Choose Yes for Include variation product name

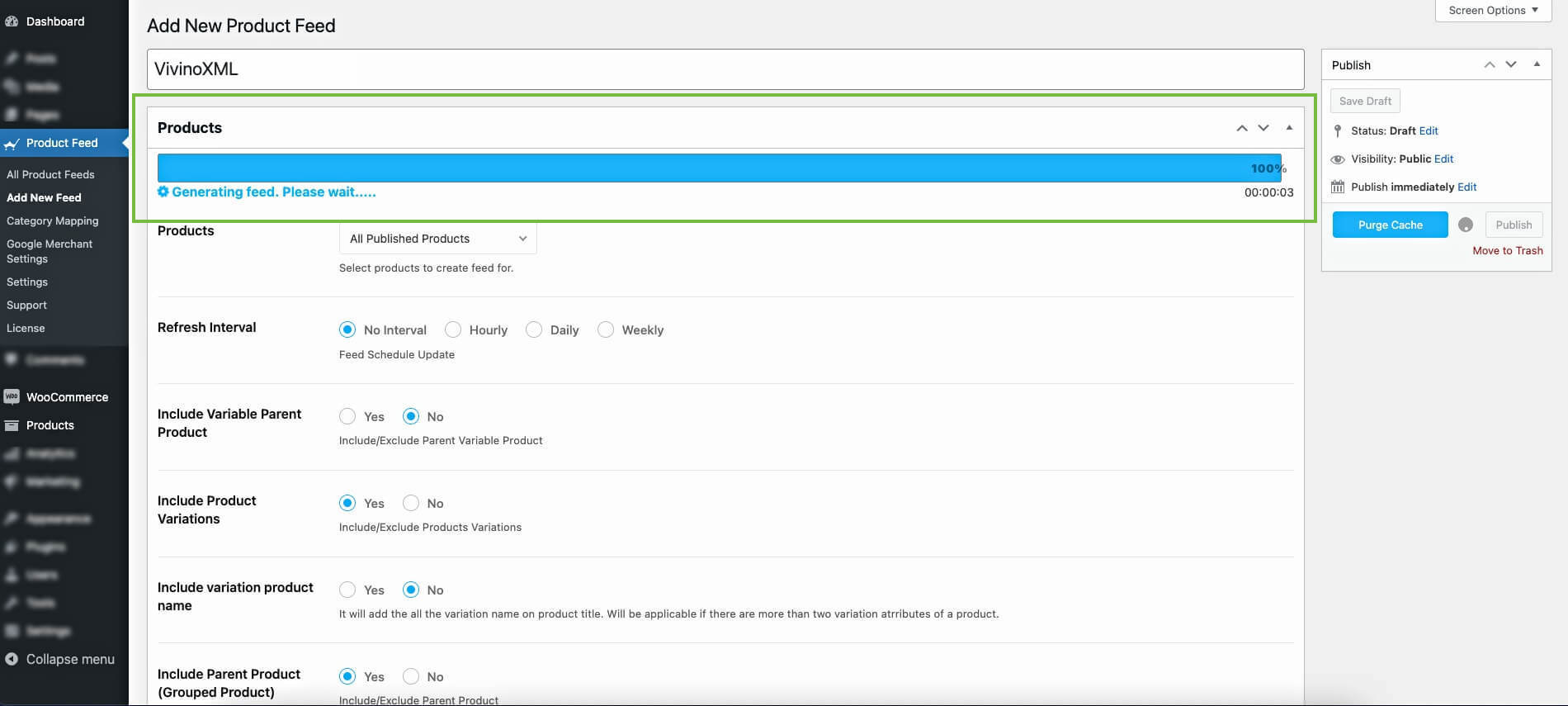[x=347, y=590]
